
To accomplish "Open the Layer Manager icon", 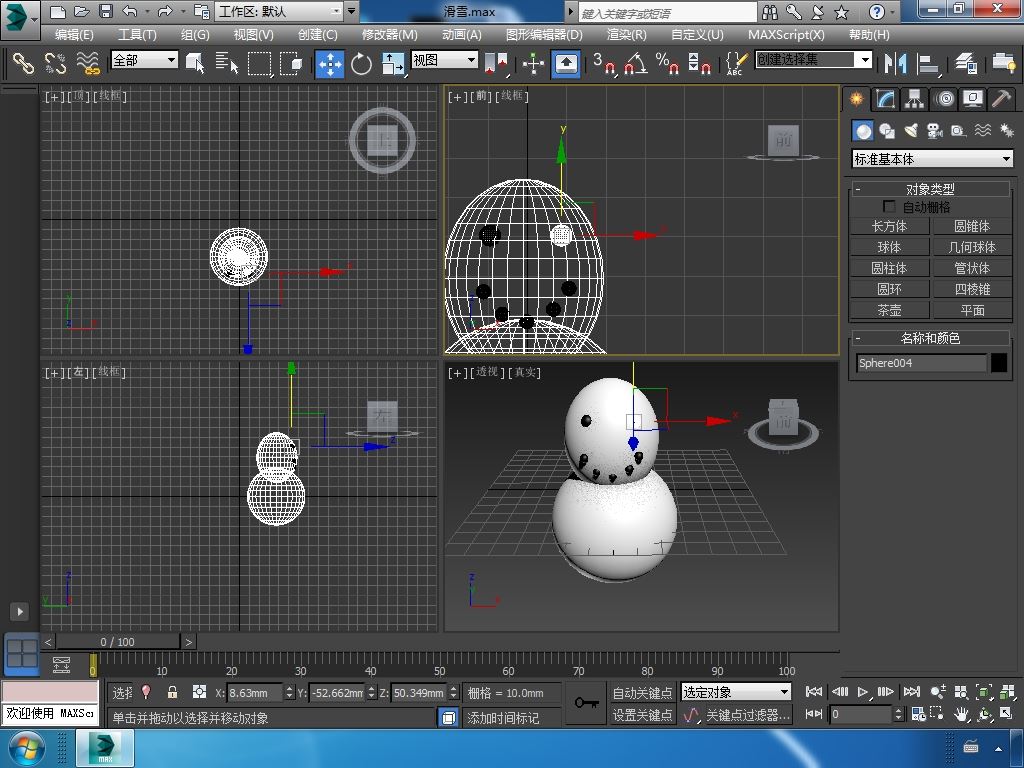I will pos(965,63).
